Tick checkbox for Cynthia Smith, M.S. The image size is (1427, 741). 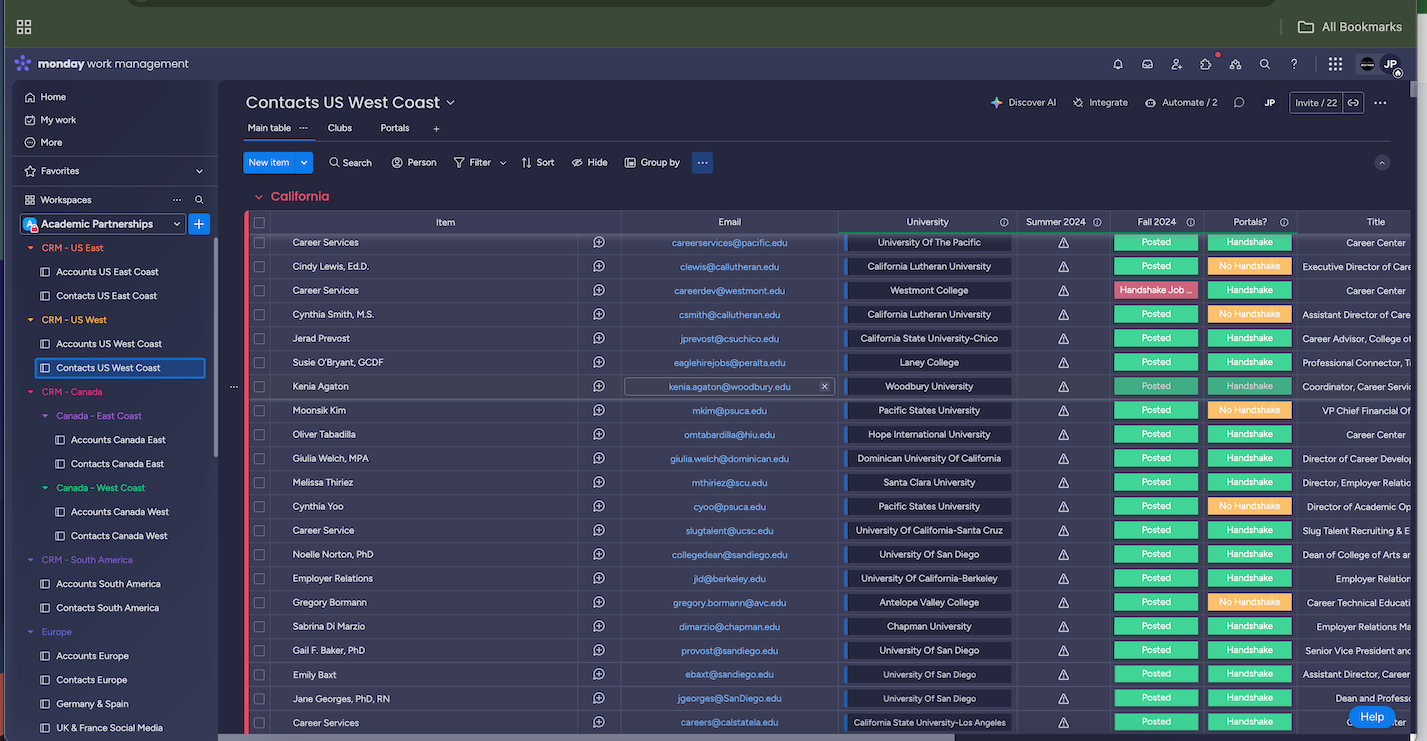(259, 315)
